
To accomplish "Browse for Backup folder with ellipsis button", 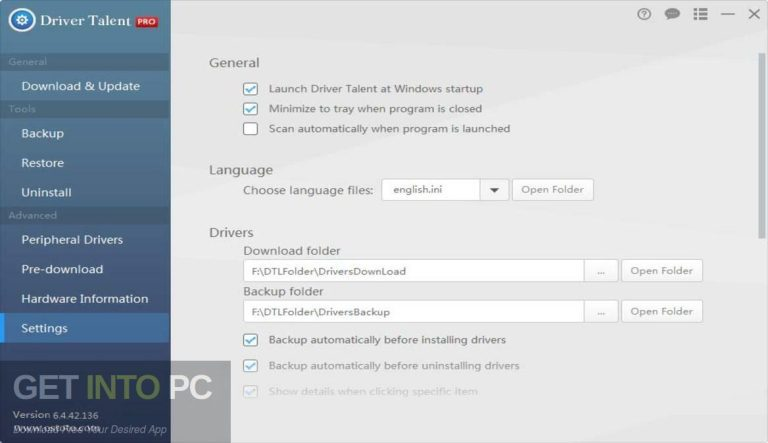I will tap(600, 312).
